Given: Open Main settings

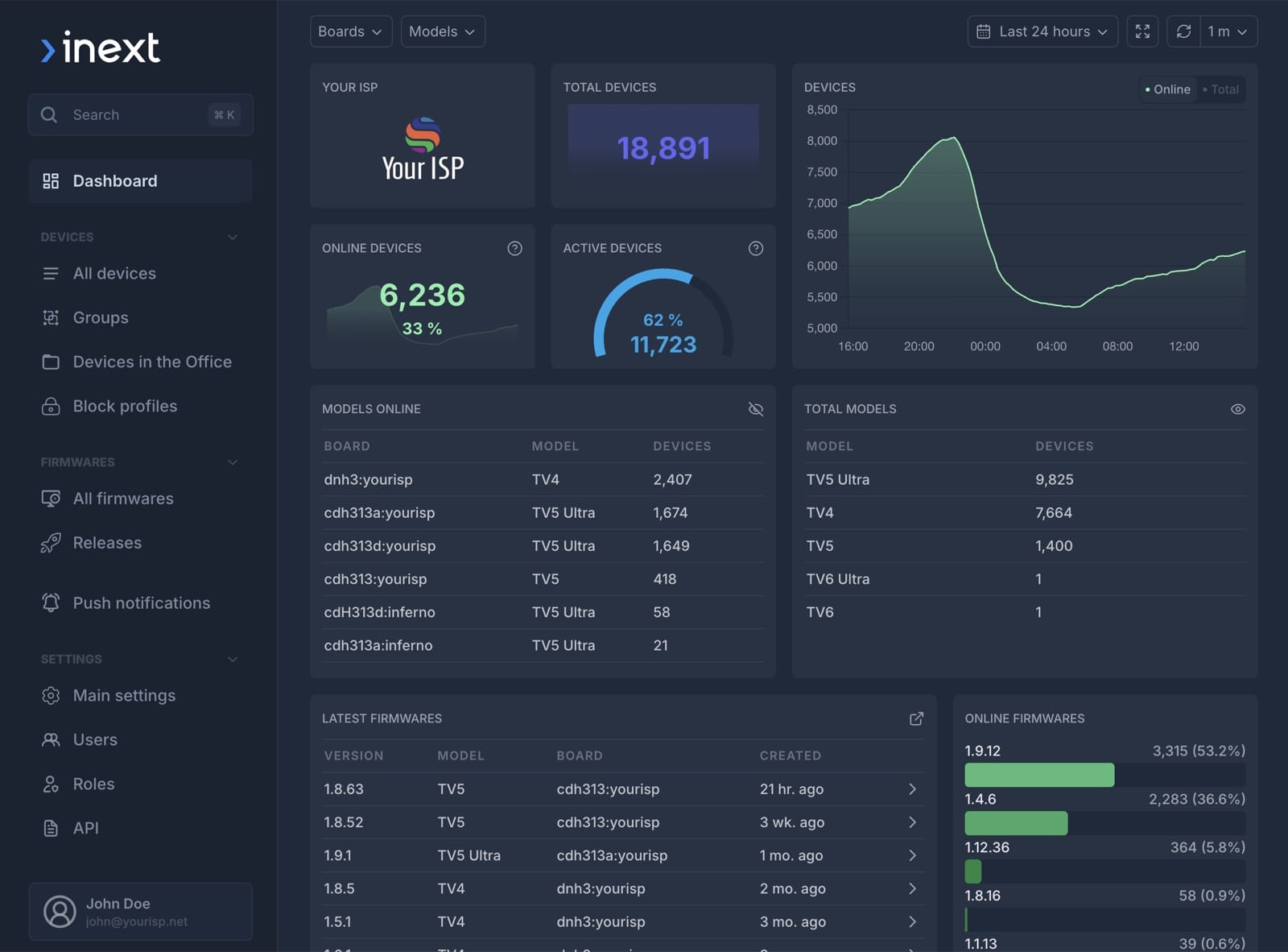Looking at the screenshot, I should (141, 696).
